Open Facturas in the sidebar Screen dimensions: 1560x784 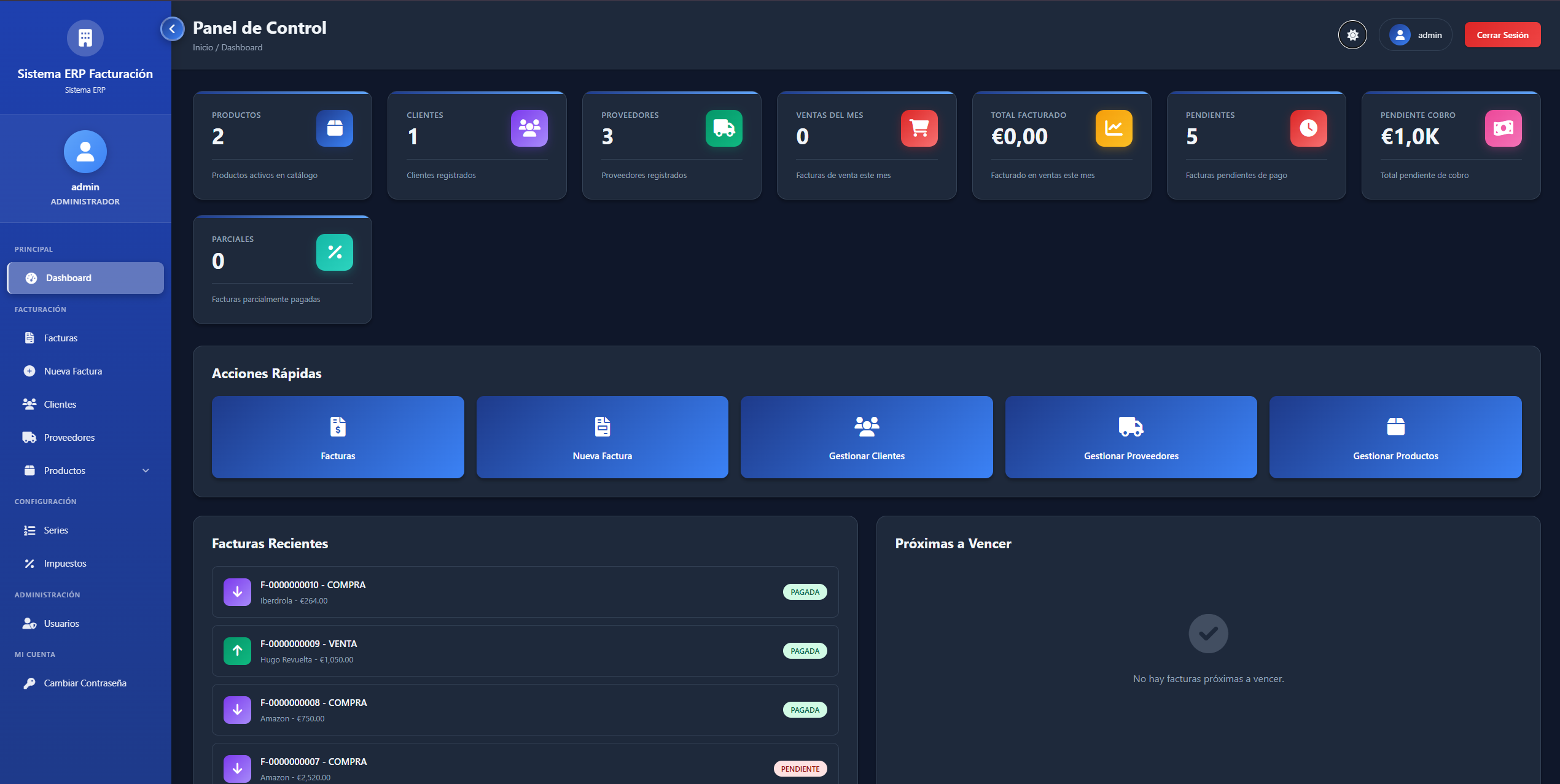(60, 338)
